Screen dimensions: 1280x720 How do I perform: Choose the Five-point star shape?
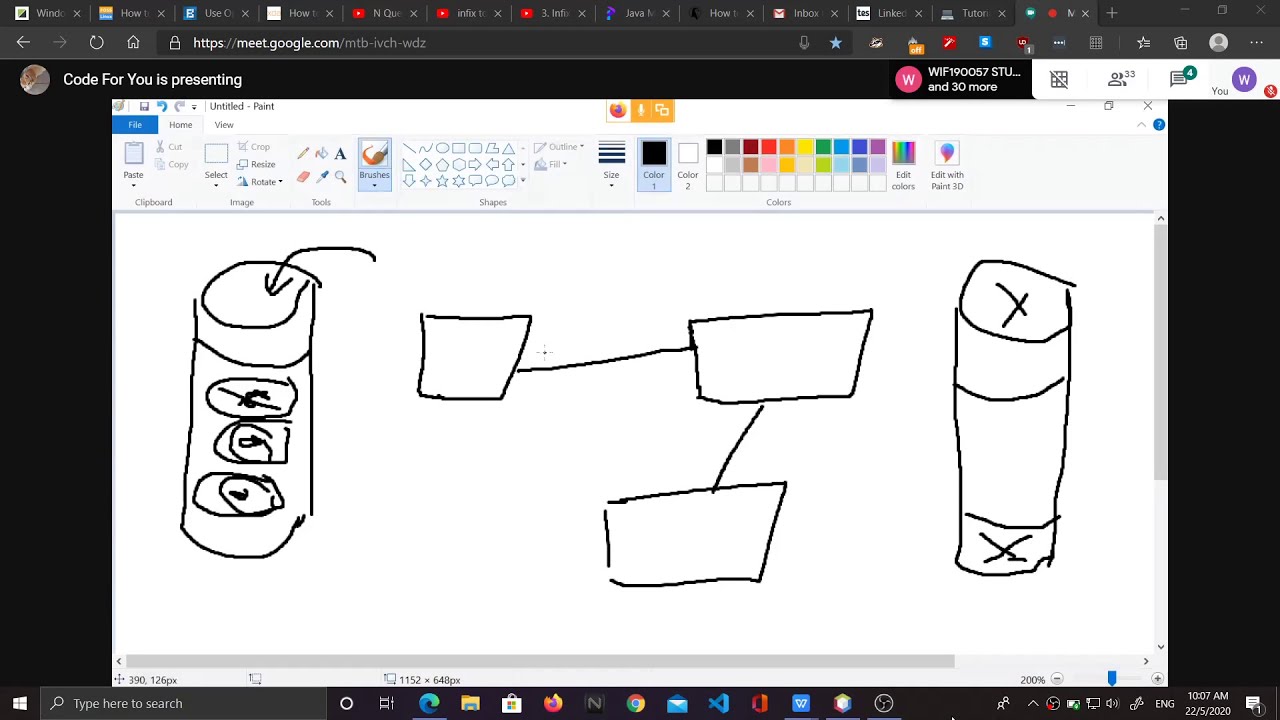pyautogui.click(x=442, y=181)
